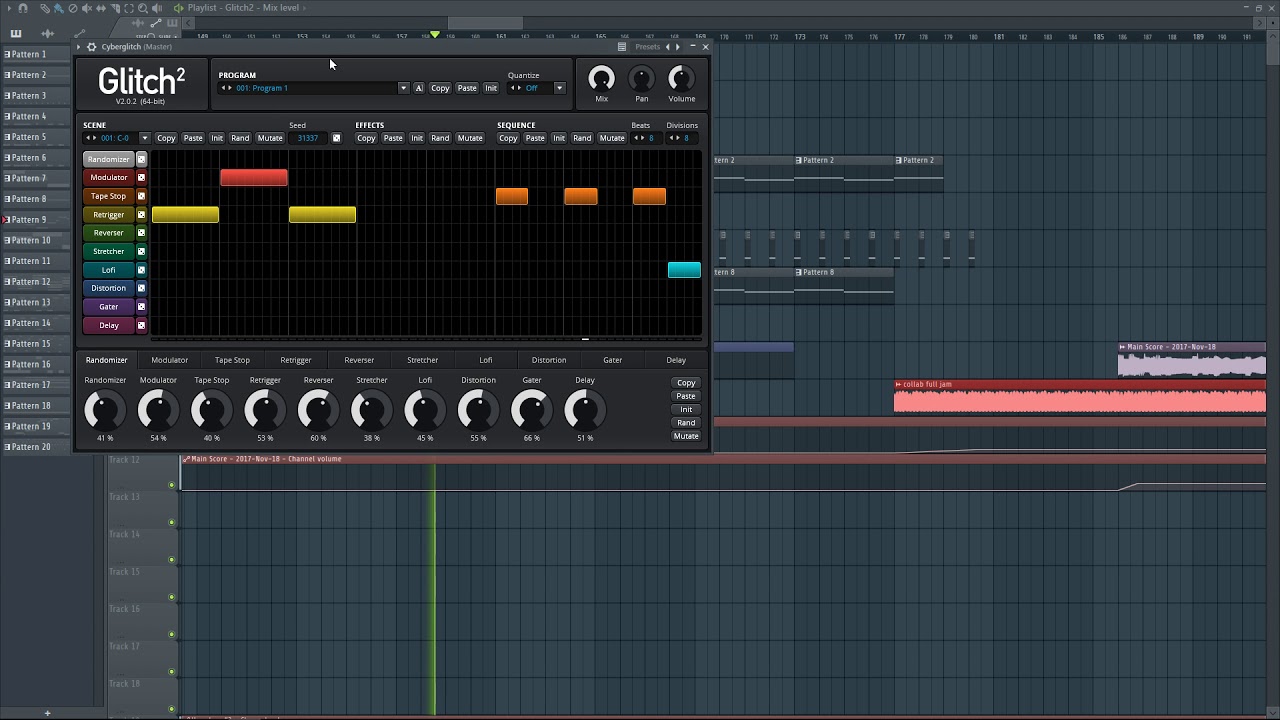1280x720 pixels.
Task: Adjust the Reverser 60% knob
Action: tap(318, 409)
